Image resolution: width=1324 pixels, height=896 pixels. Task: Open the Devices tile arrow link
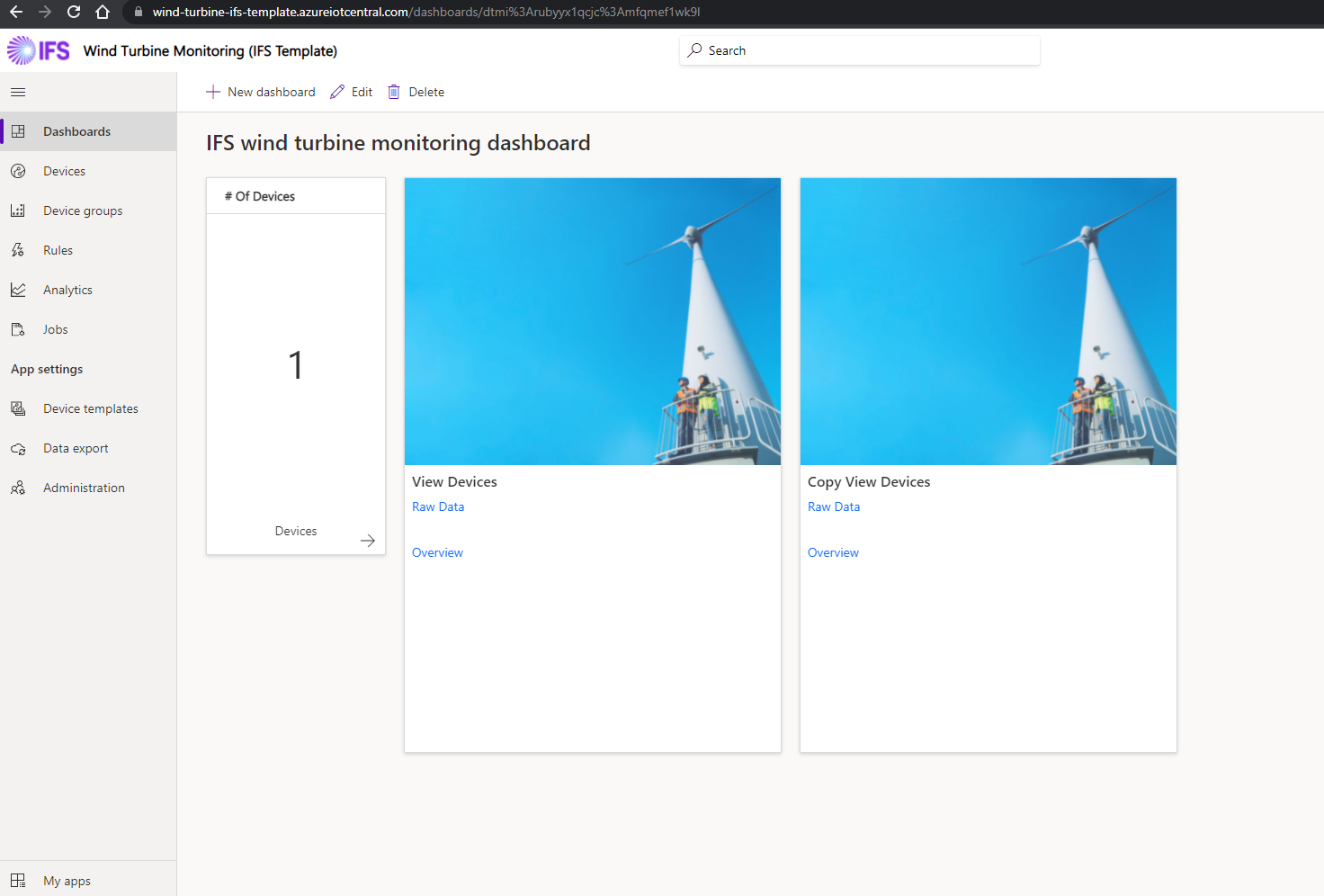368,541
